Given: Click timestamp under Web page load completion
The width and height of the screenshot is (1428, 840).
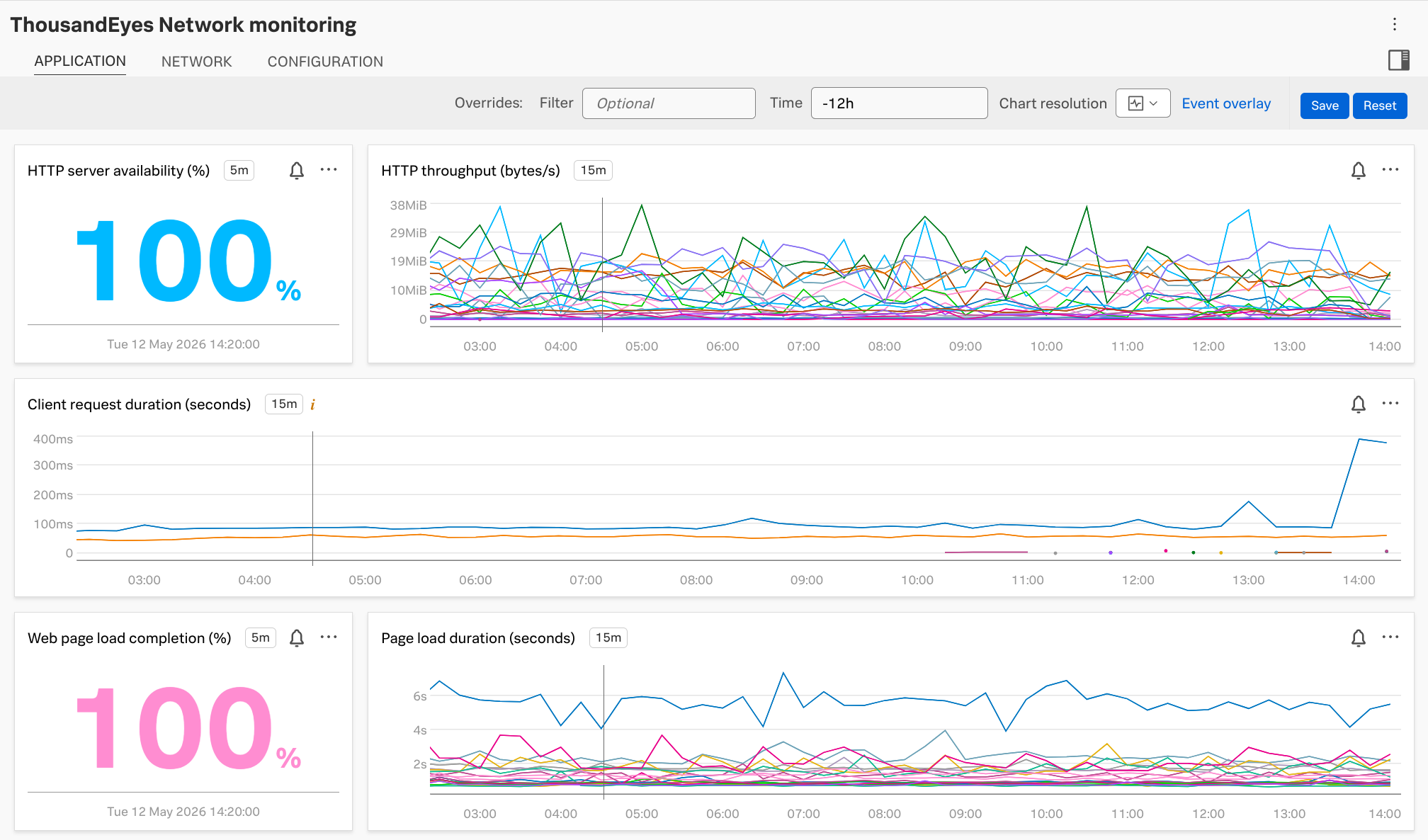Looking at the screenshot, I should [183, 812].
